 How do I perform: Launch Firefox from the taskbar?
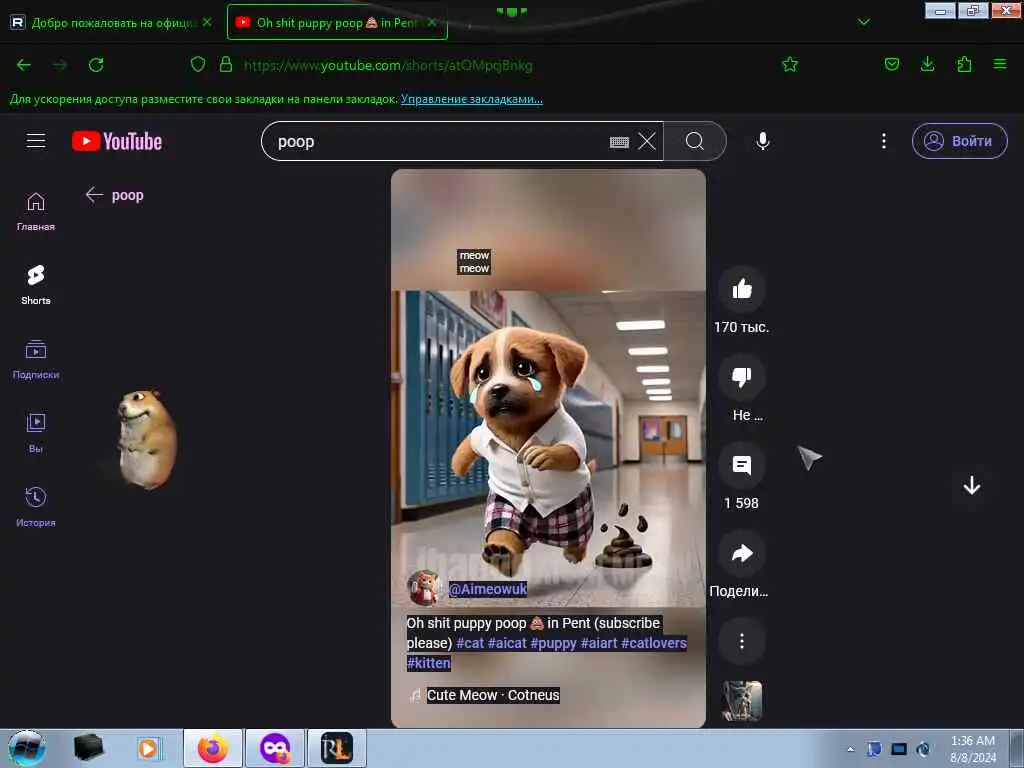click(x=213, y=748)
